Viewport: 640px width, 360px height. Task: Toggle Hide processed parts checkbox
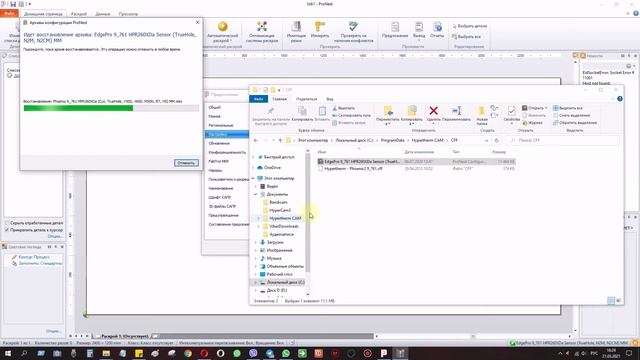pos(7,223)
